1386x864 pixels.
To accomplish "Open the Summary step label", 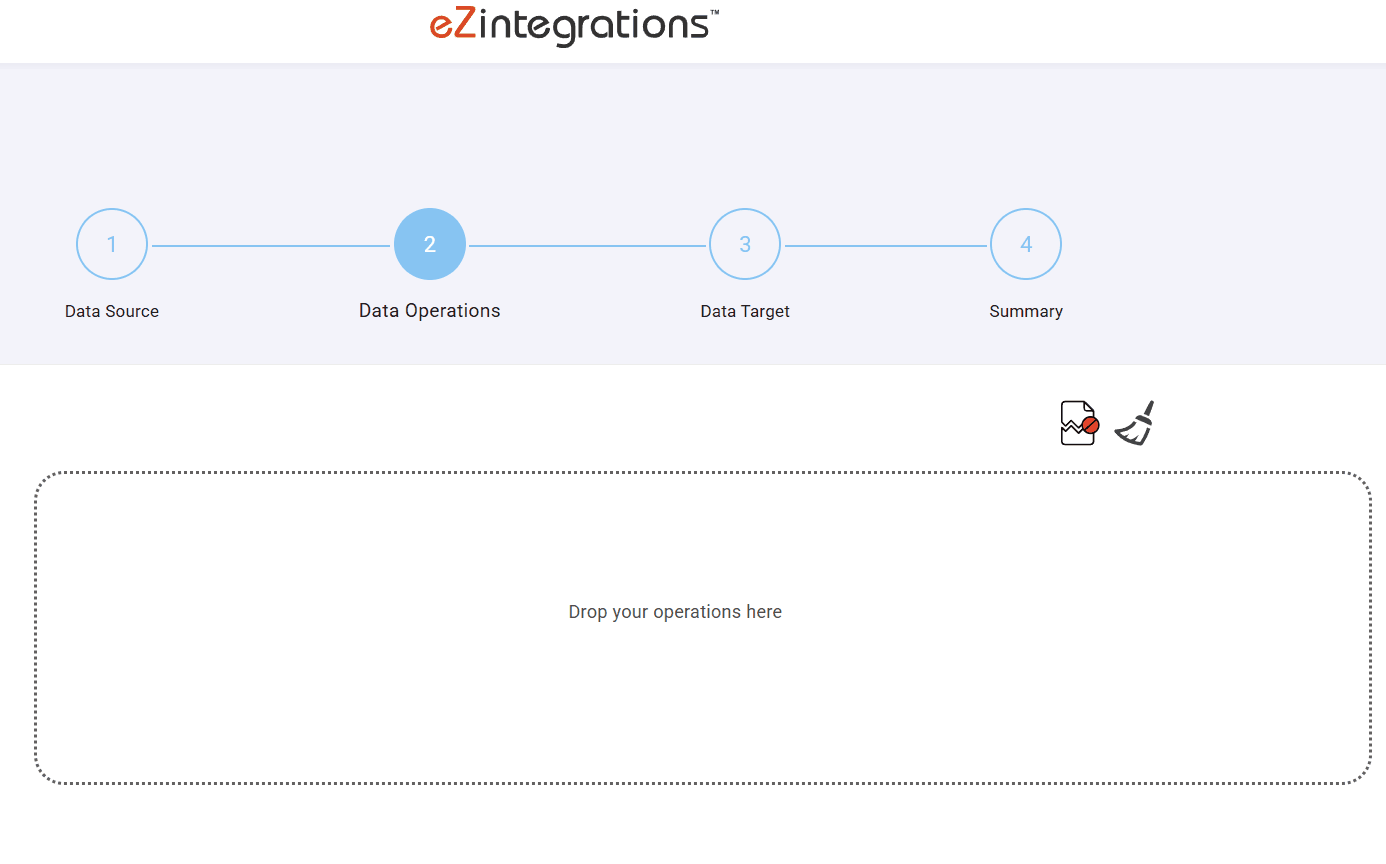I will point(1026,311).
